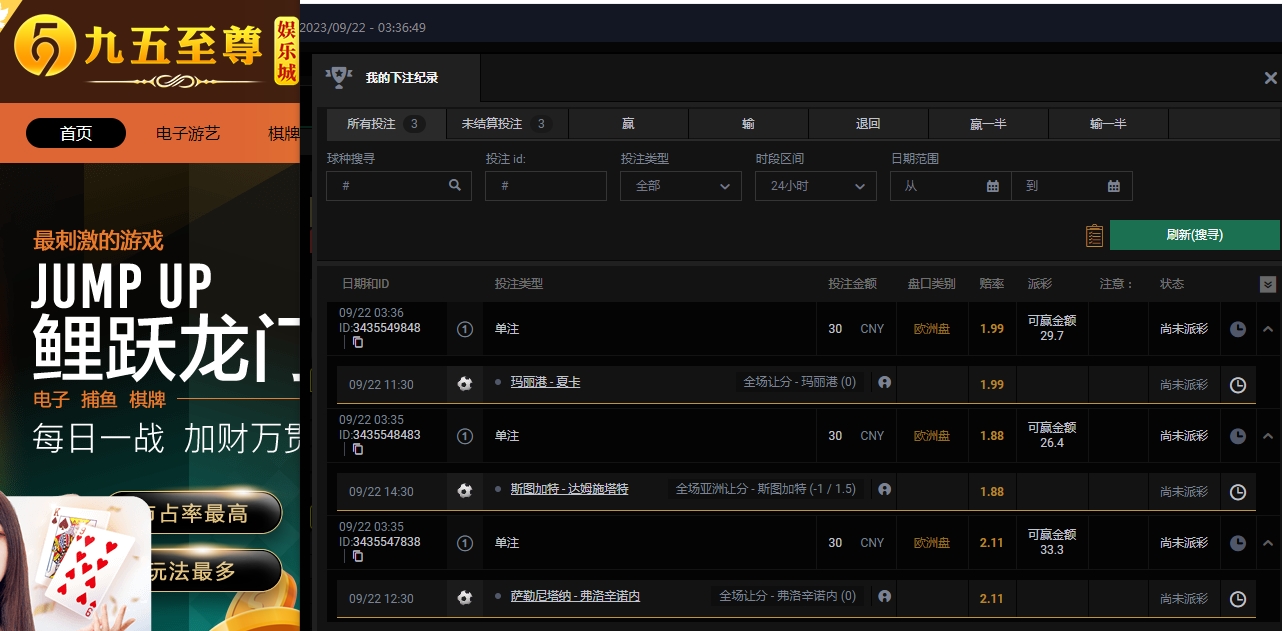Click clock icon on 斯图加特 match row
Screen dimensions: 1282x631
(1237, 492)
